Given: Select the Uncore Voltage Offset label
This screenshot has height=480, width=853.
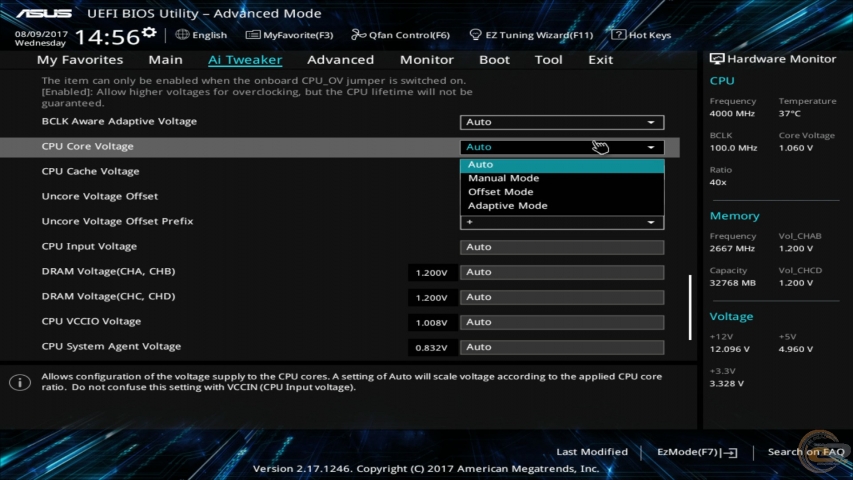Looking at the screenshot, I should tap(100, 196).
